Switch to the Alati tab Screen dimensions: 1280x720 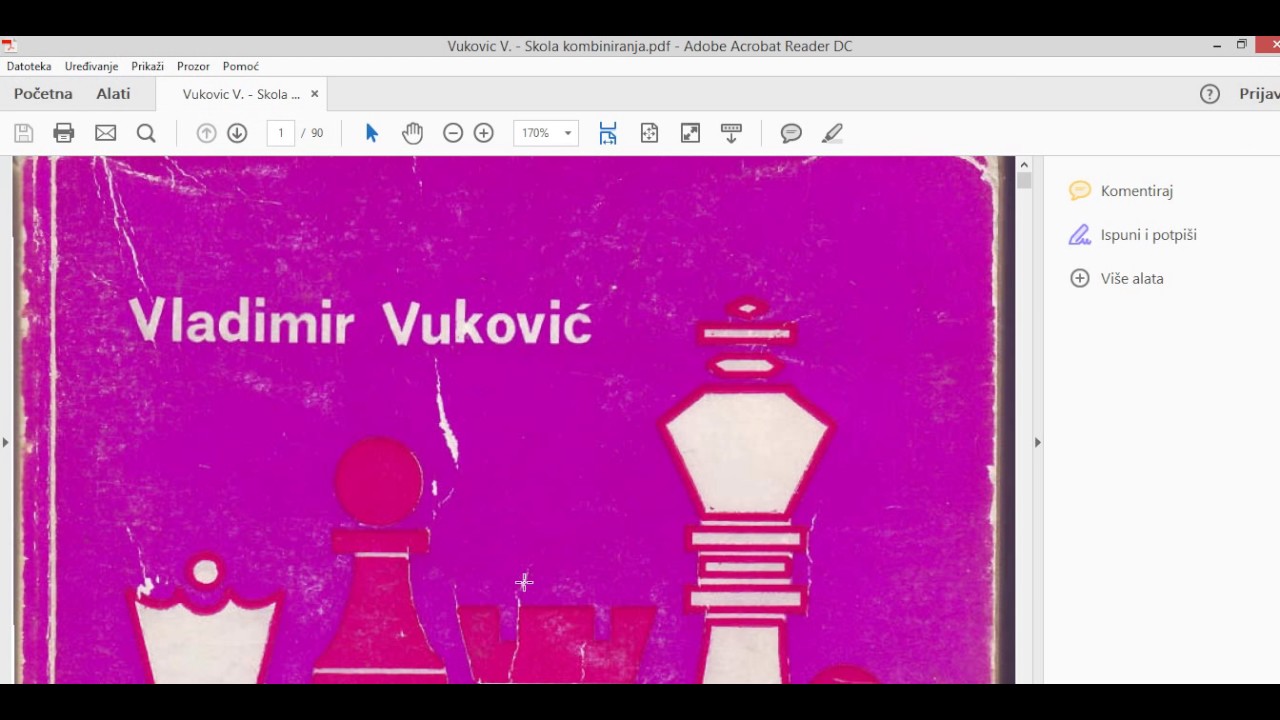113,94
